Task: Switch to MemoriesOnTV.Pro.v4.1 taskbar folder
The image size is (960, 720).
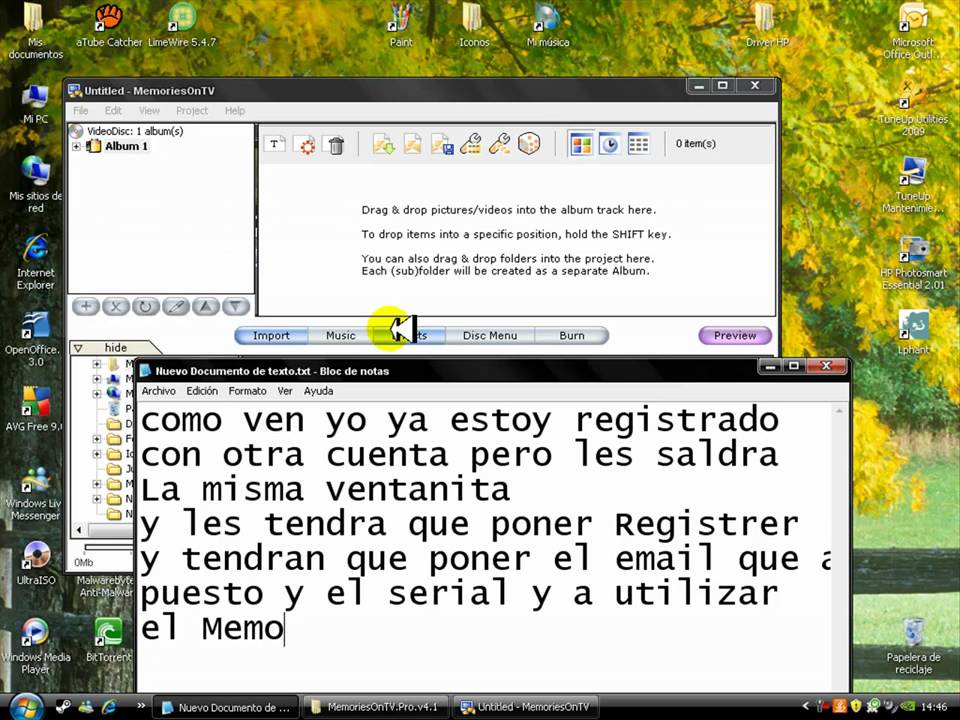Action: tap(376, 707)
